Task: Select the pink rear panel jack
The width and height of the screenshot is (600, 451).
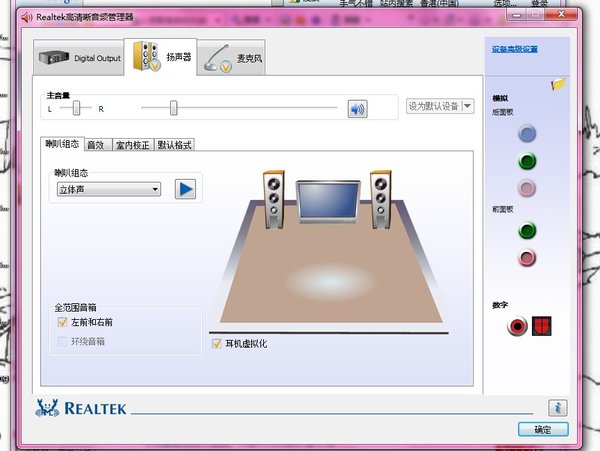Action: pyautogui.click(x=527, y=188)
